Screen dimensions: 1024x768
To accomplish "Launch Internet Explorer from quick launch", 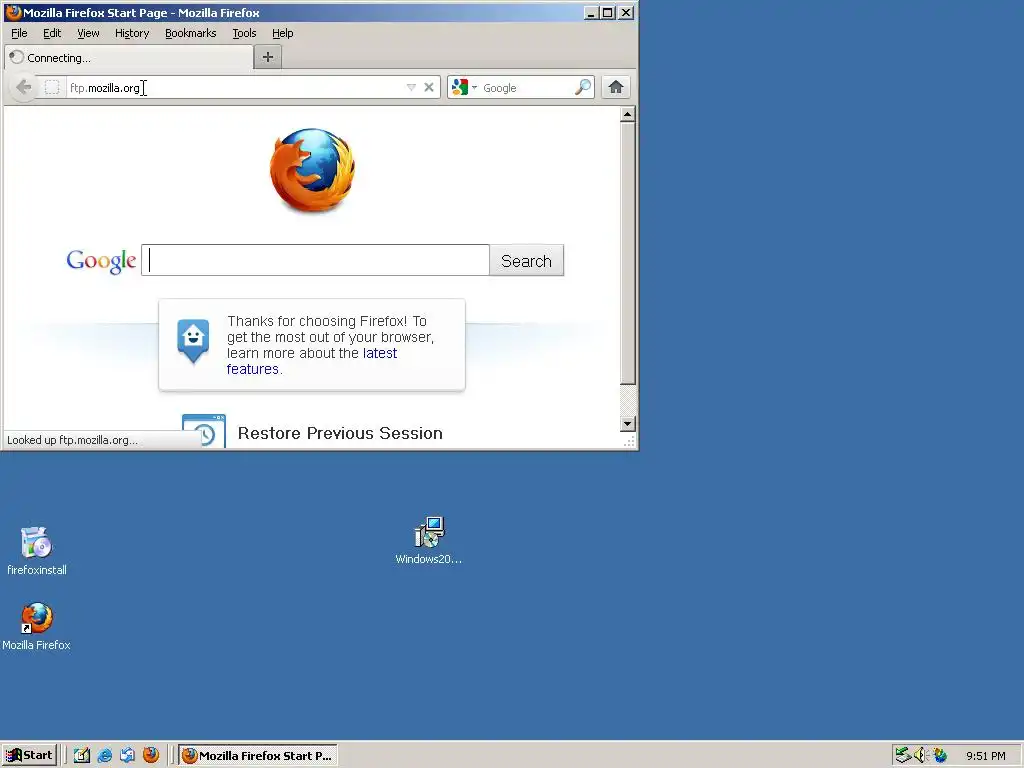I will [104, 756].
